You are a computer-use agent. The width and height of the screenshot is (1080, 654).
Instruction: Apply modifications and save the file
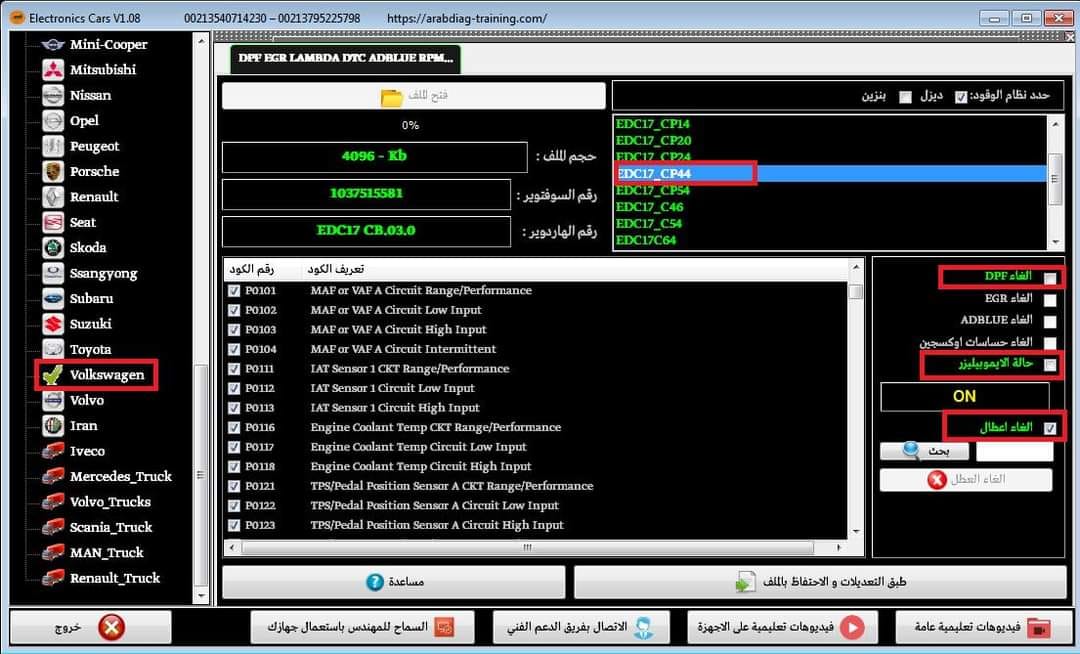tap(820, 582)
